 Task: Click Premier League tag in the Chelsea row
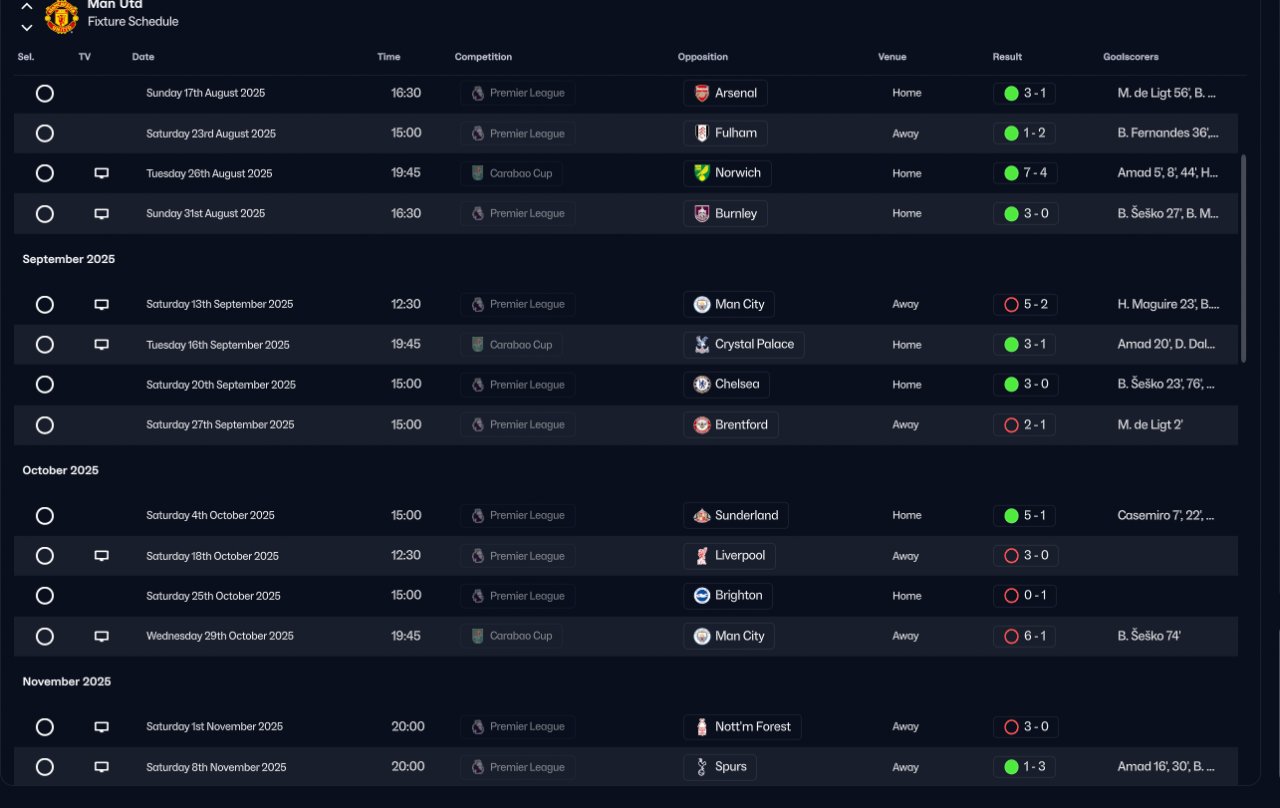coord(518,384)
